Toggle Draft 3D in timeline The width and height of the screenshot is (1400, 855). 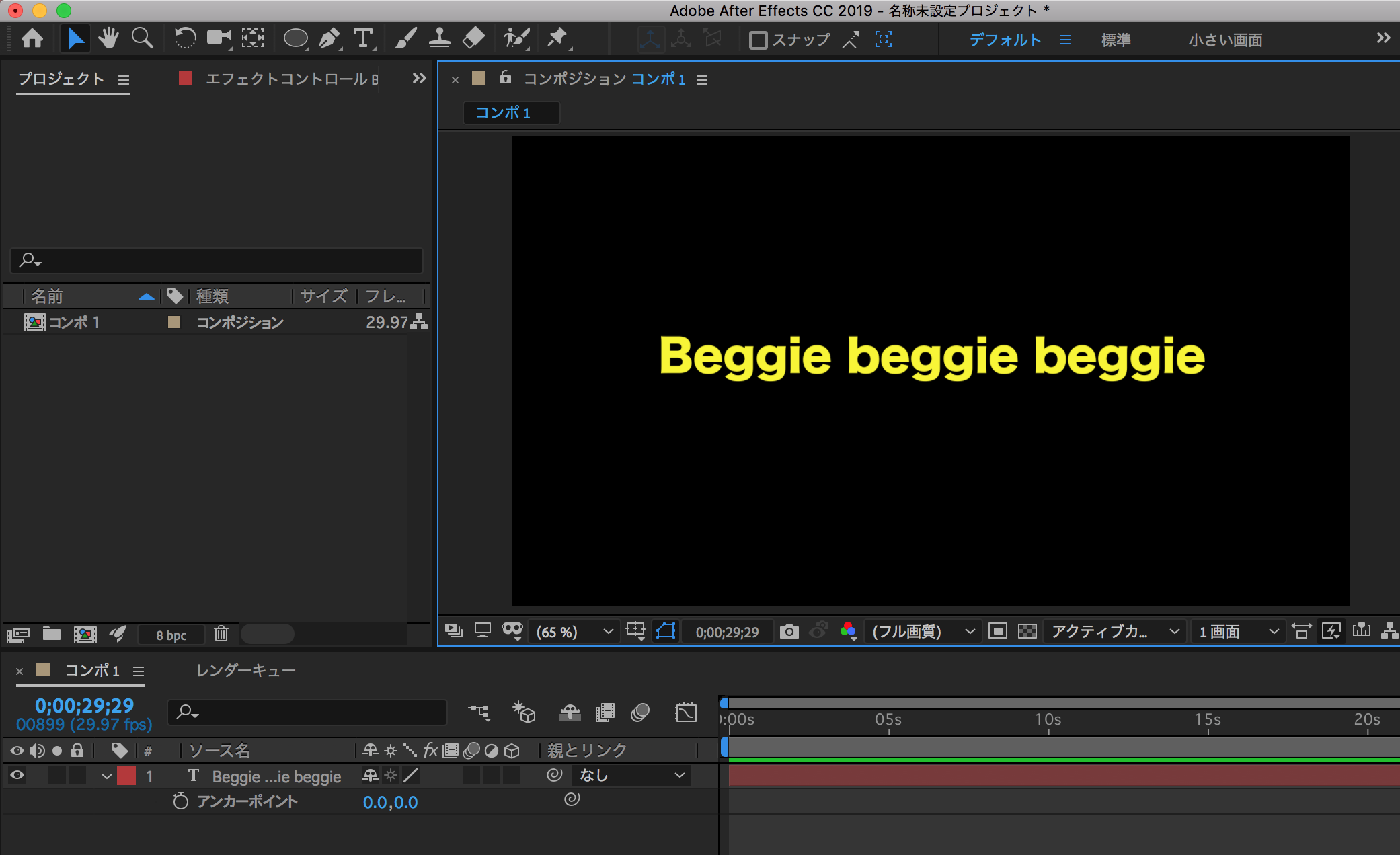tap(524, 712)
